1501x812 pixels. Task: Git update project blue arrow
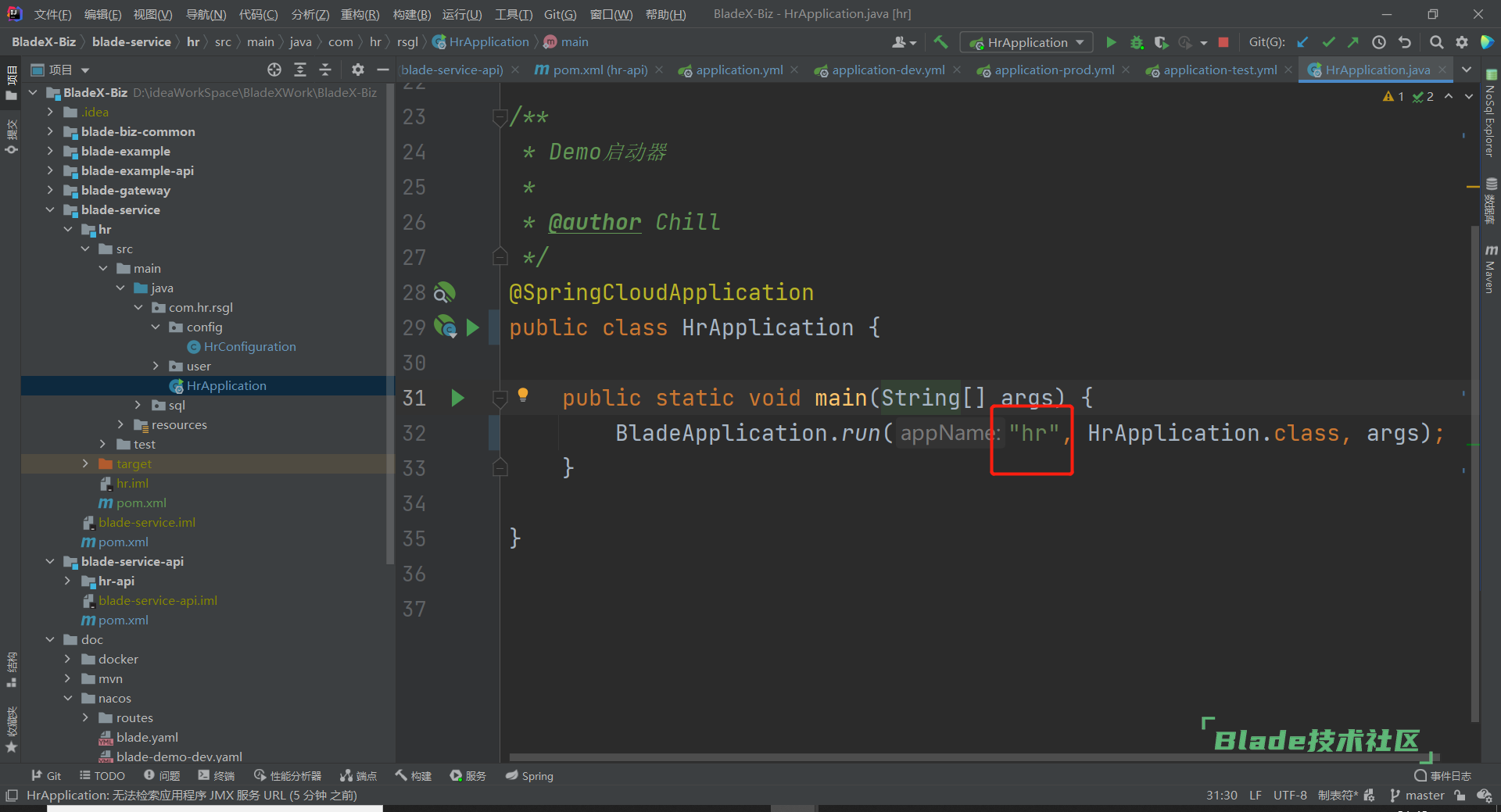pyautogui.click(x=1302, y=42)
